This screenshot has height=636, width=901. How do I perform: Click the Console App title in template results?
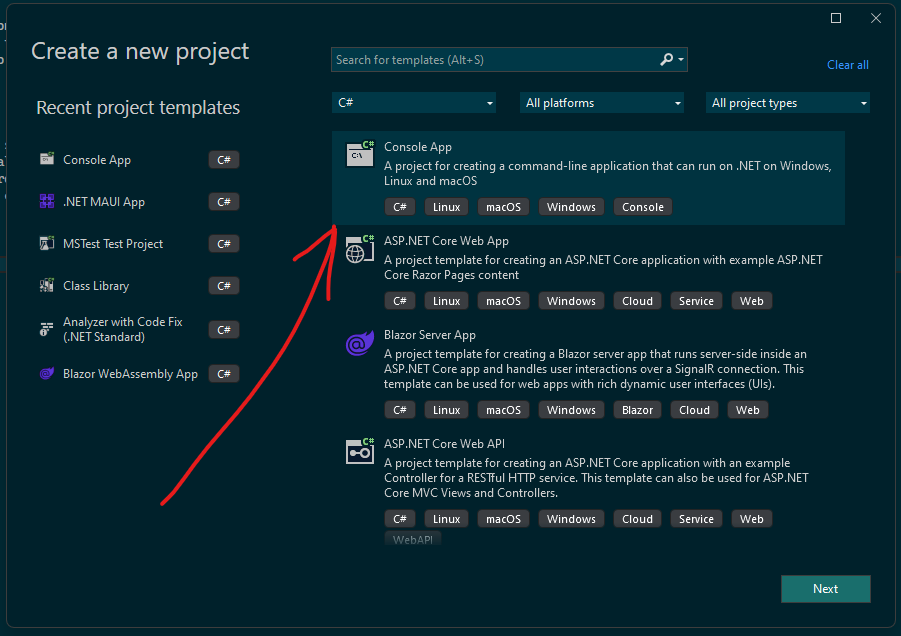click(418, 147)
